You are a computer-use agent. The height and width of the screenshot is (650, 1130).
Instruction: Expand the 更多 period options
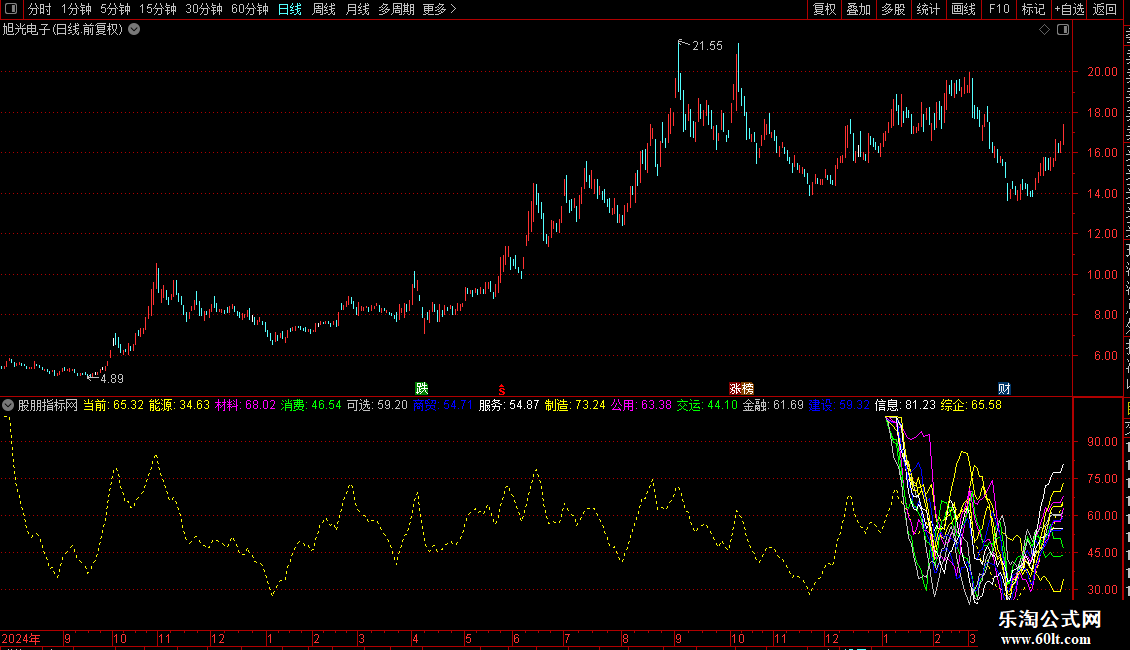click(440, 9)
